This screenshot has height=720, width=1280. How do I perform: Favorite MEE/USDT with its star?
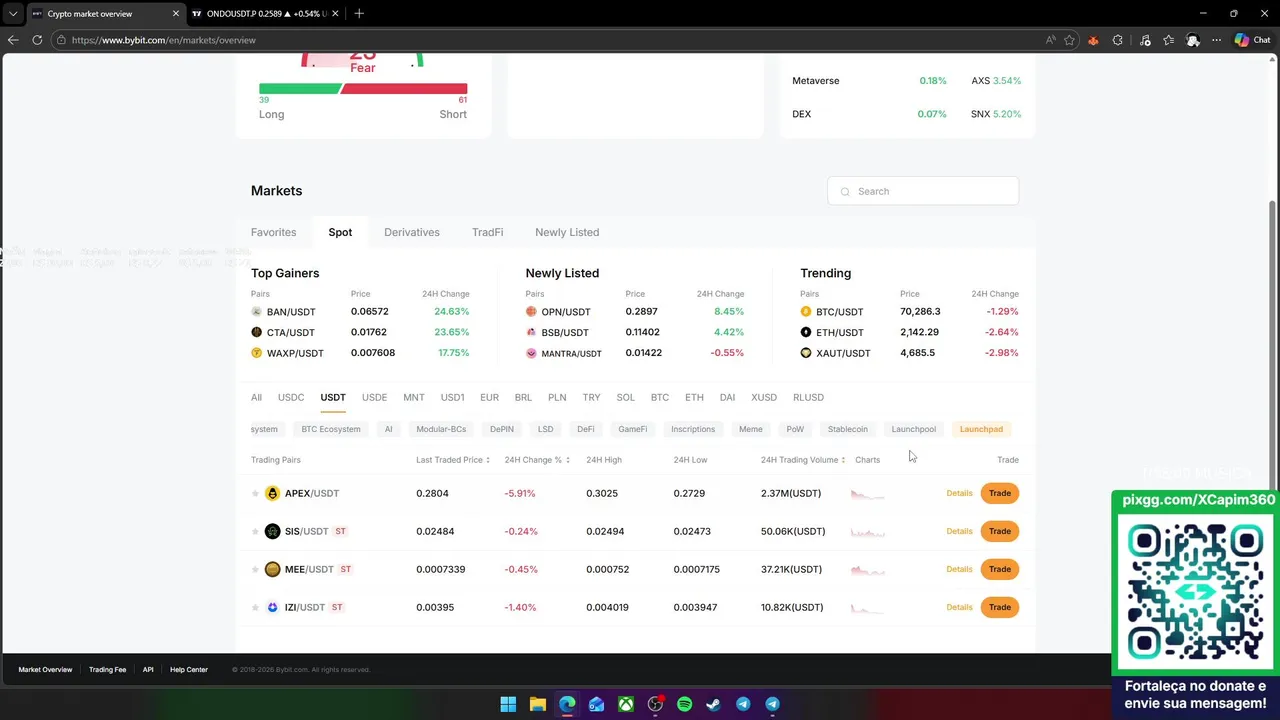click(x=255, y=569)
